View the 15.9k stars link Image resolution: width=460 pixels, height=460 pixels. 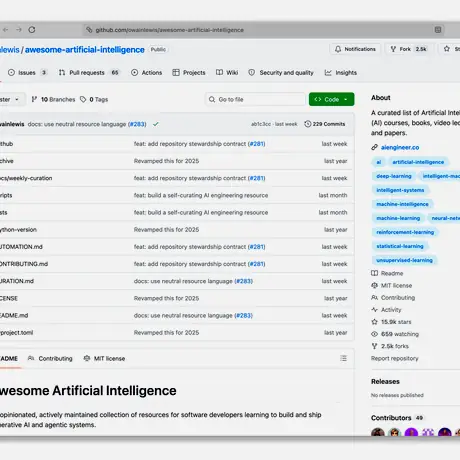[391, 322]
